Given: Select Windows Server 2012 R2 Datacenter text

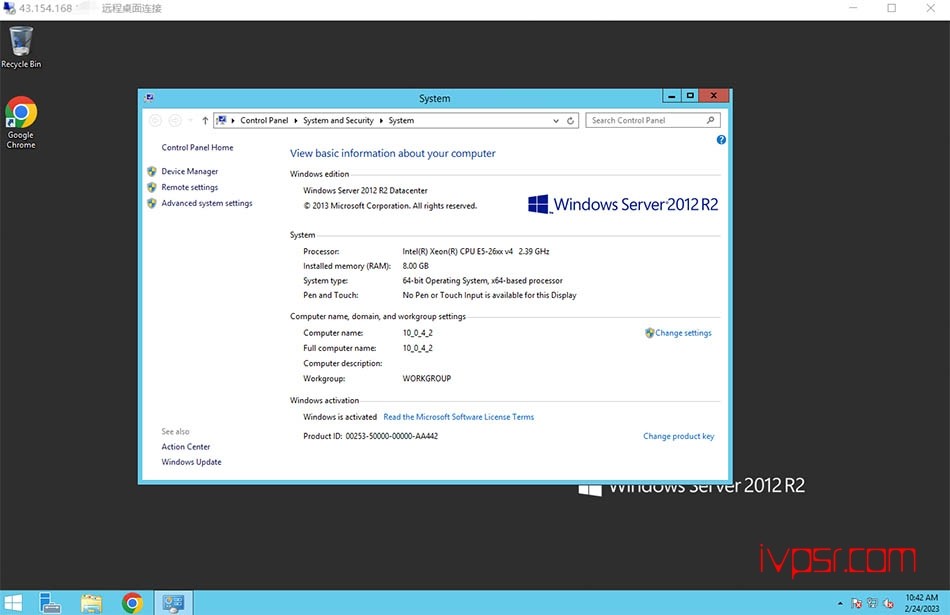Looking at the screenshot, I should coord(365,190).
